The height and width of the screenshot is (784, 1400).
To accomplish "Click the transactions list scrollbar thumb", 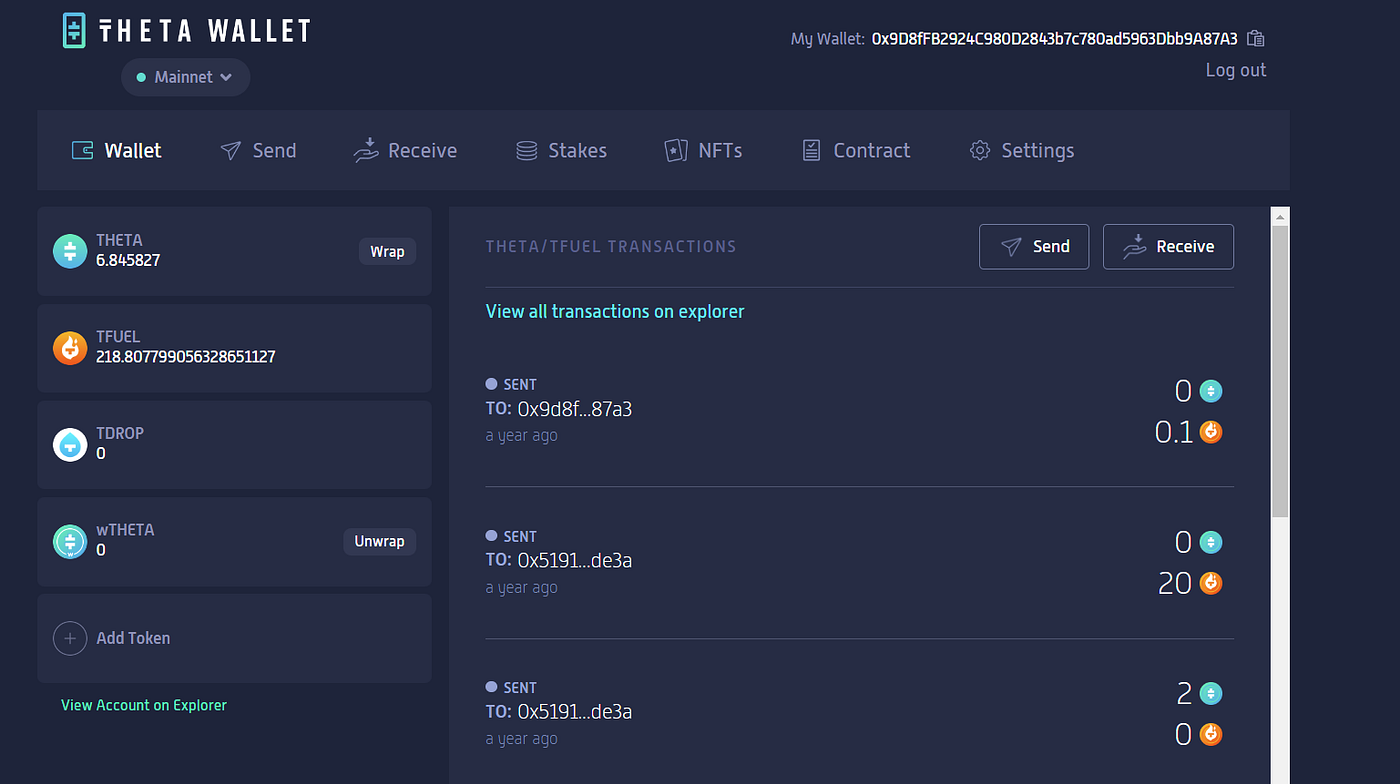I will [1280, 371].
